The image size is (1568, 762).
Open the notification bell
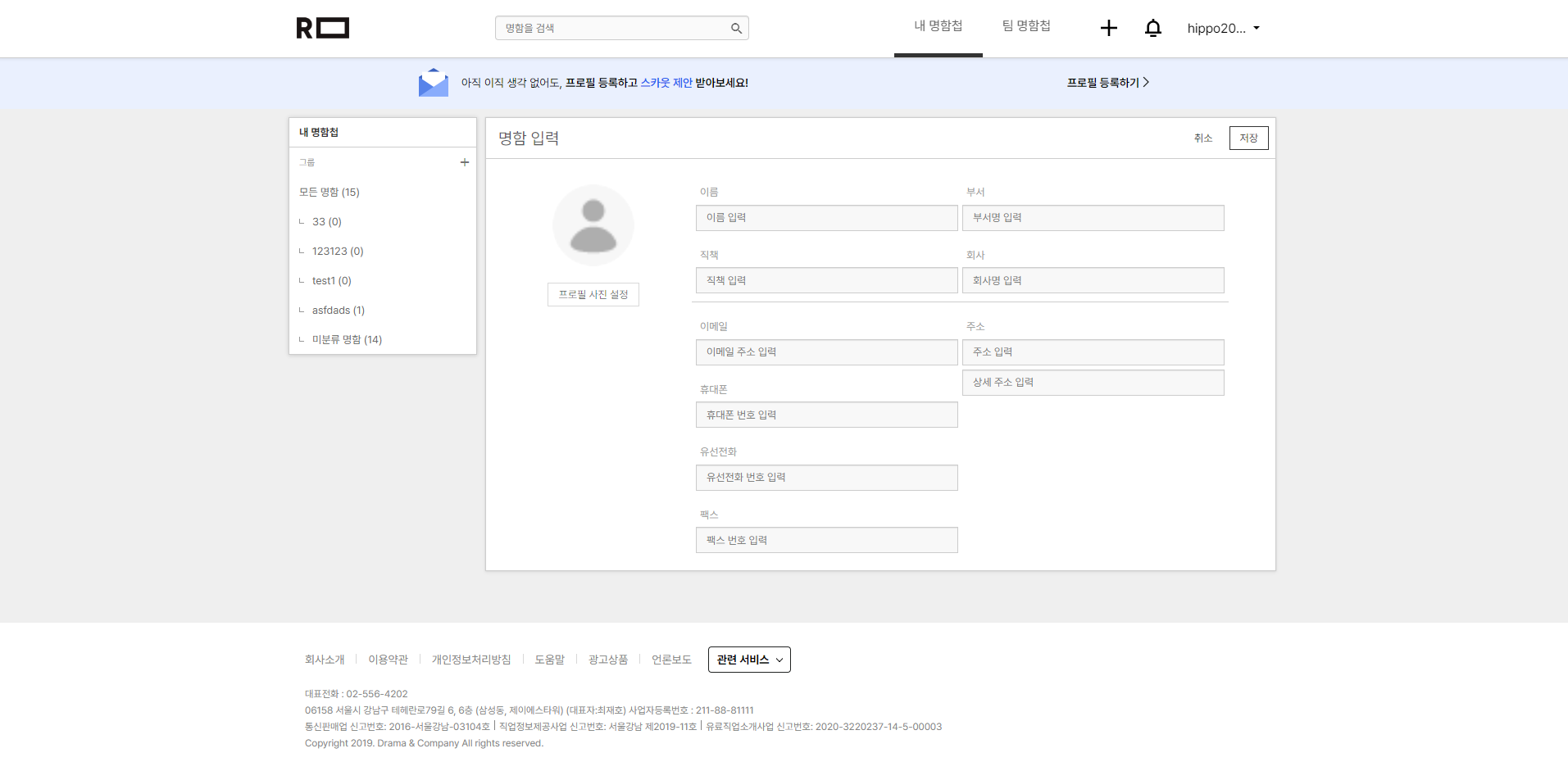click(1152, 28)
